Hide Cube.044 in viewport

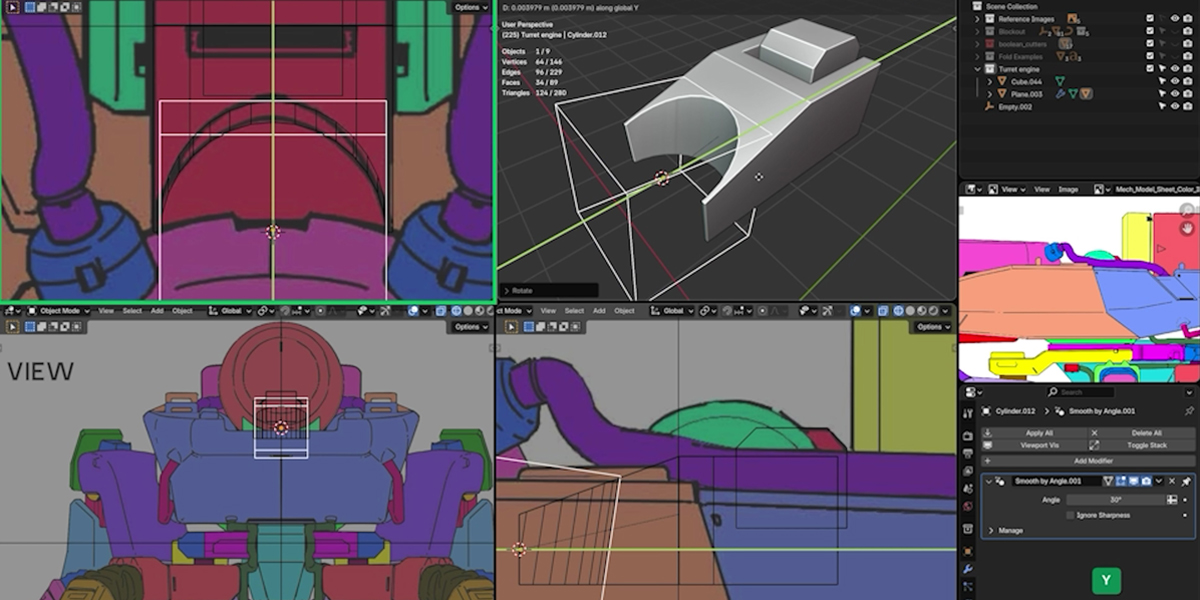click(1175, 81)
